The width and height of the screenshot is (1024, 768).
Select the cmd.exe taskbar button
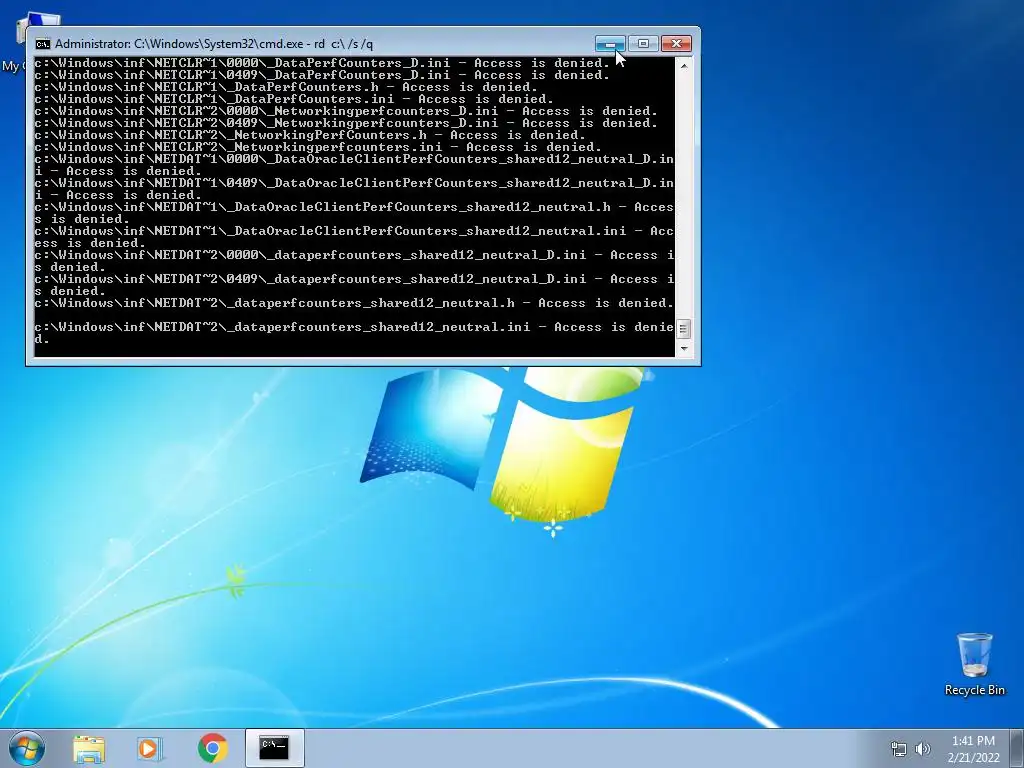(274, 748)
